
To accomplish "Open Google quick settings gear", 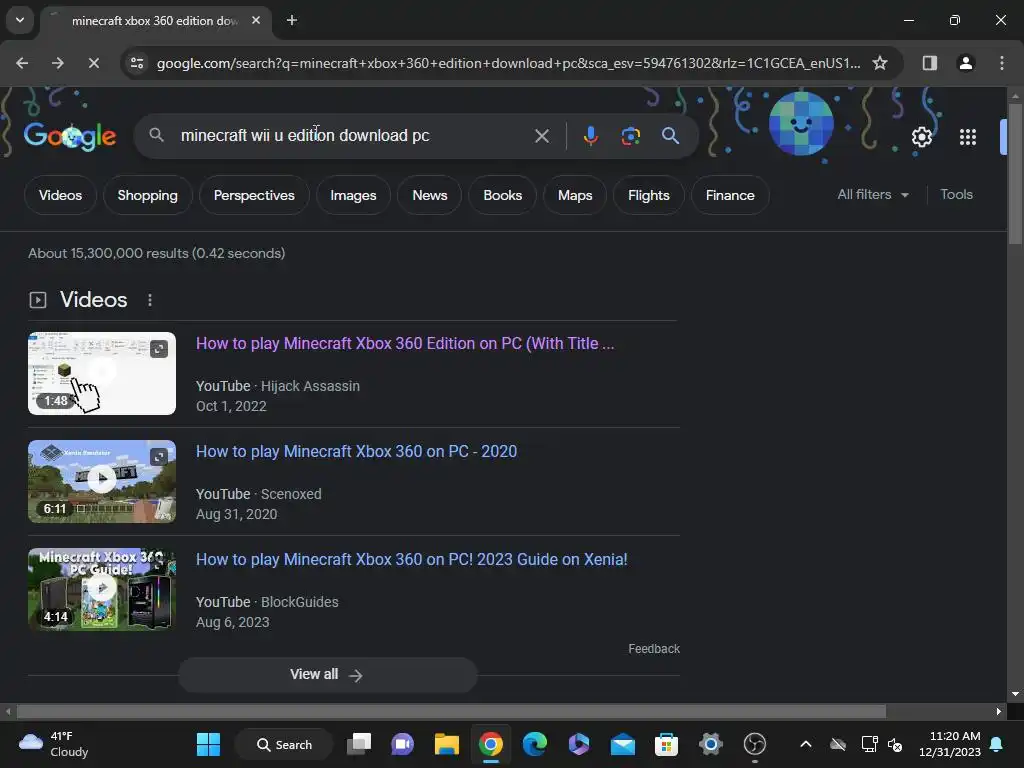I will pos(921,136).
